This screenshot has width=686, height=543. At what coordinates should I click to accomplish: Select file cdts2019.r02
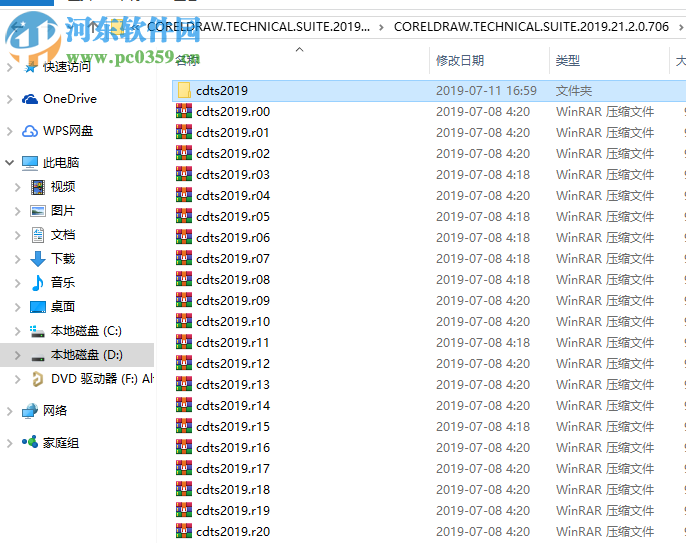tap(233, 154)
